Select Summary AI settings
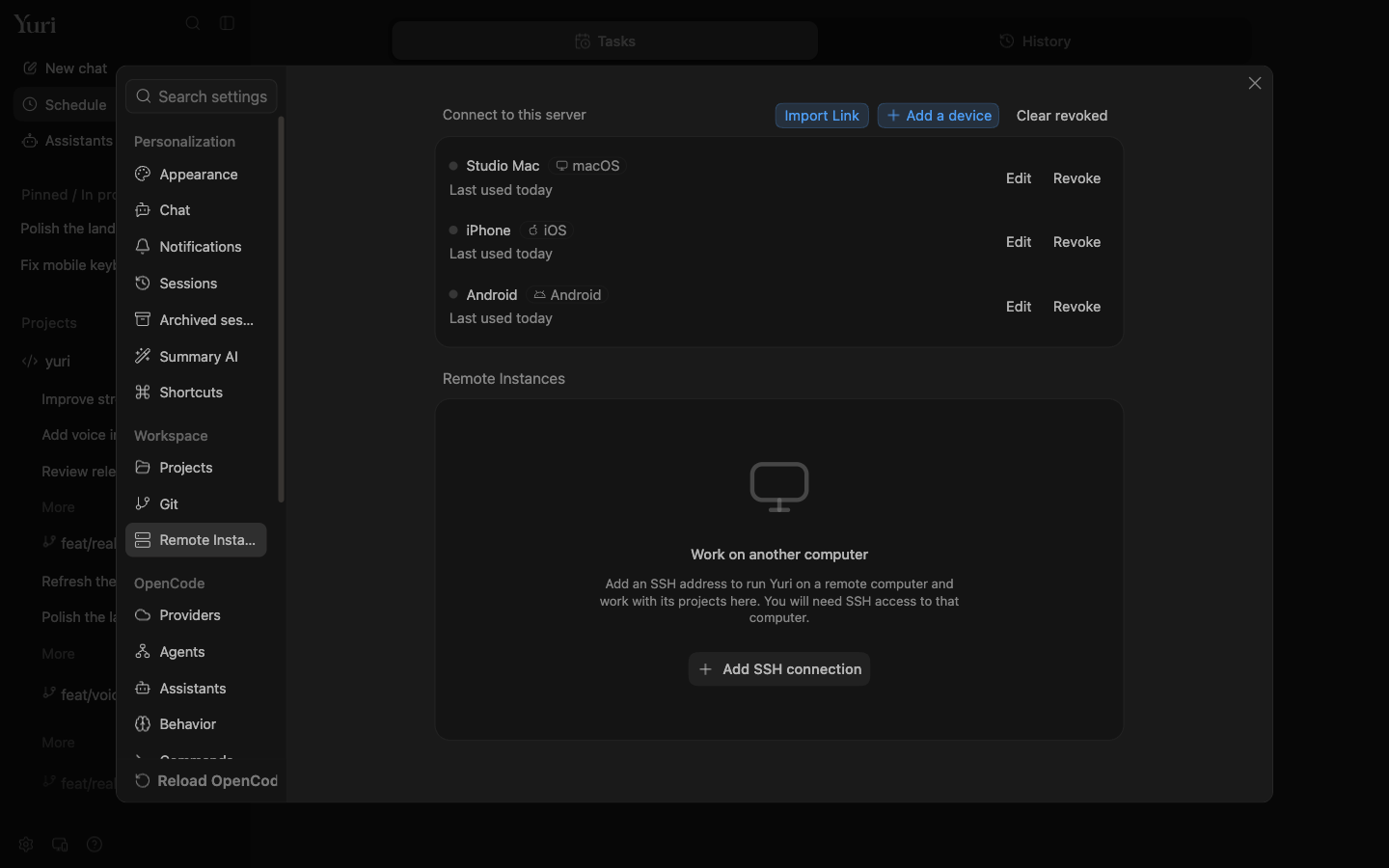This screenshot has height=868, width=1389. click(196, 357)
